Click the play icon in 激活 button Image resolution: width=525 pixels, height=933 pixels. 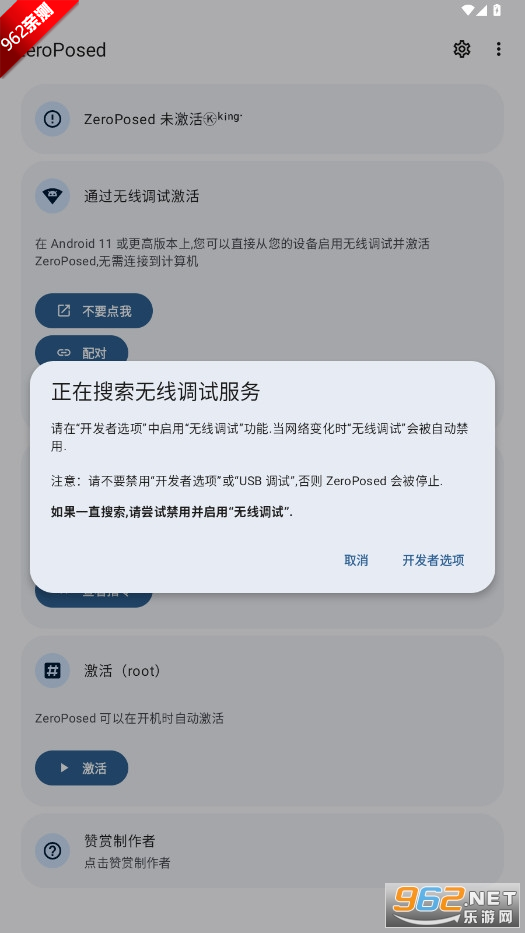click(64, 768)
